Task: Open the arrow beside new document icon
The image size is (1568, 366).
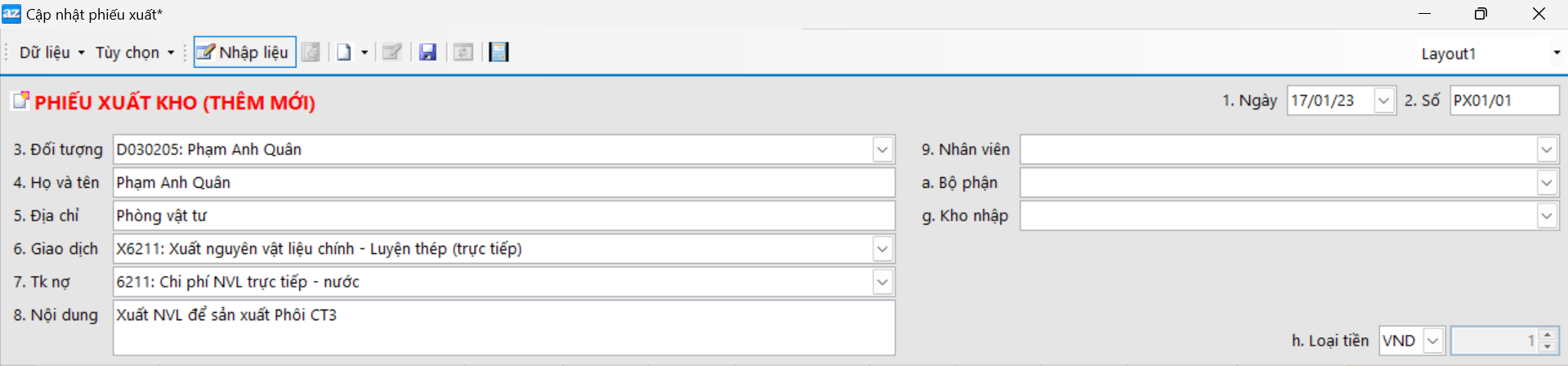Action: 364,52
